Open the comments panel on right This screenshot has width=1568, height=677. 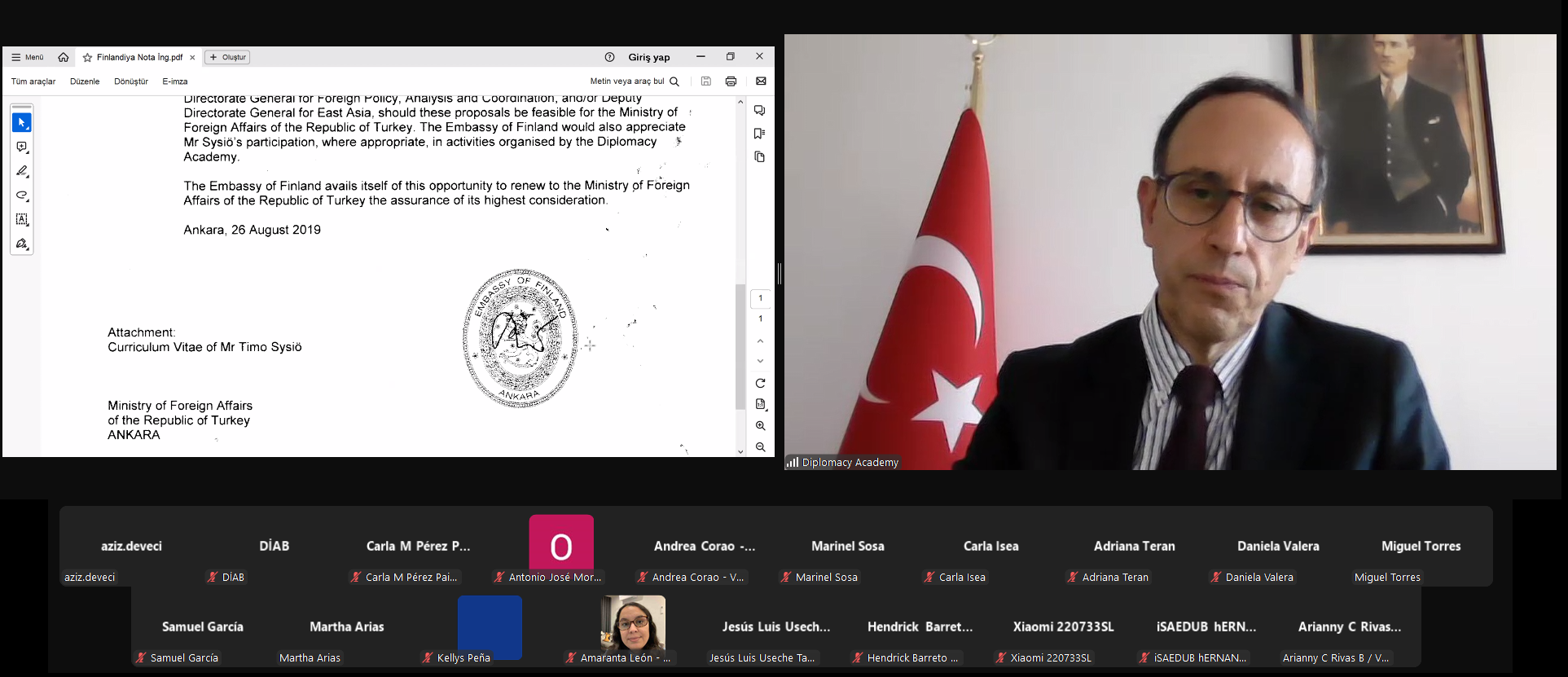coord(759,111)
